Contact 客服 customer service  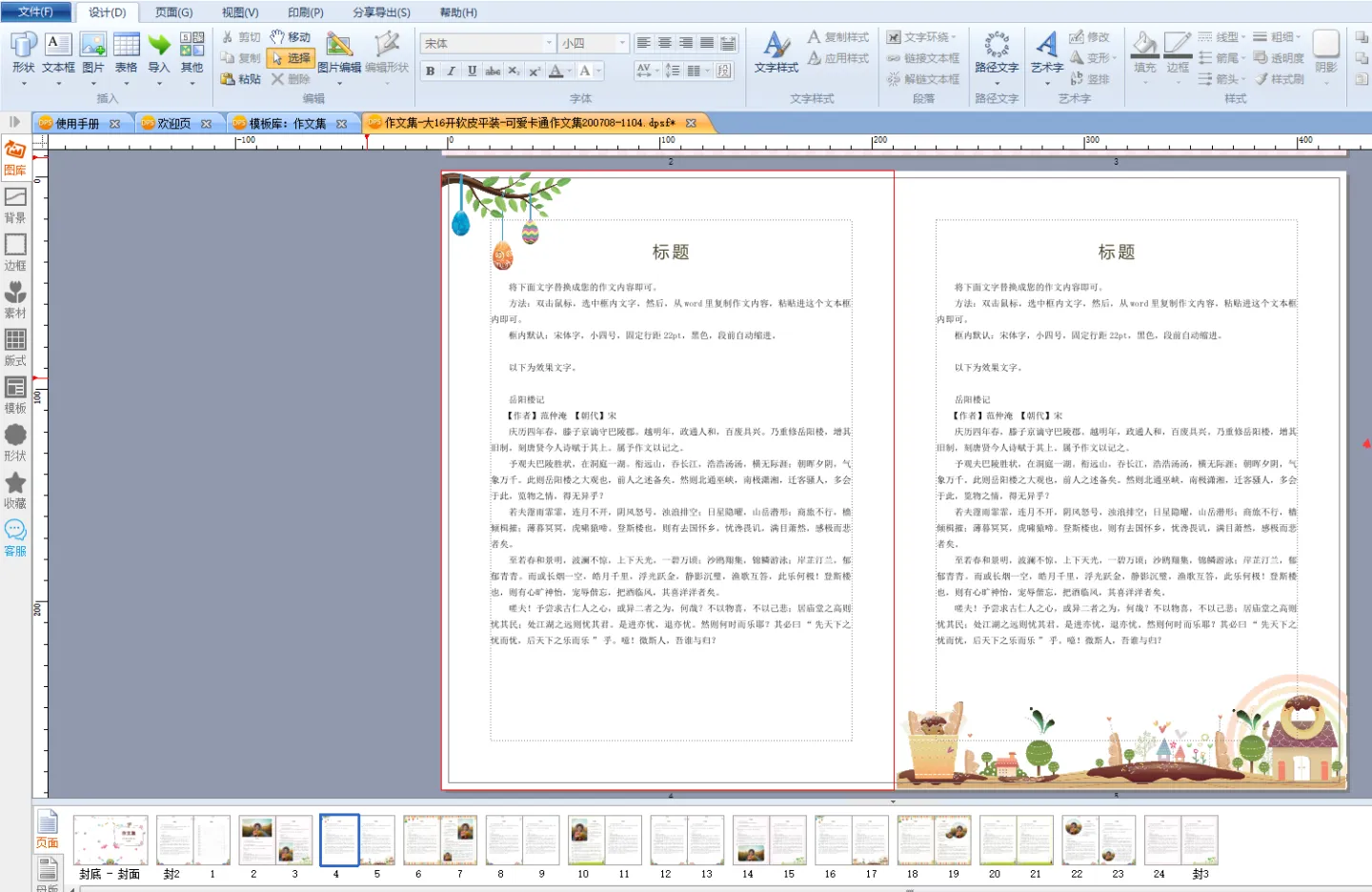[15, 539]
